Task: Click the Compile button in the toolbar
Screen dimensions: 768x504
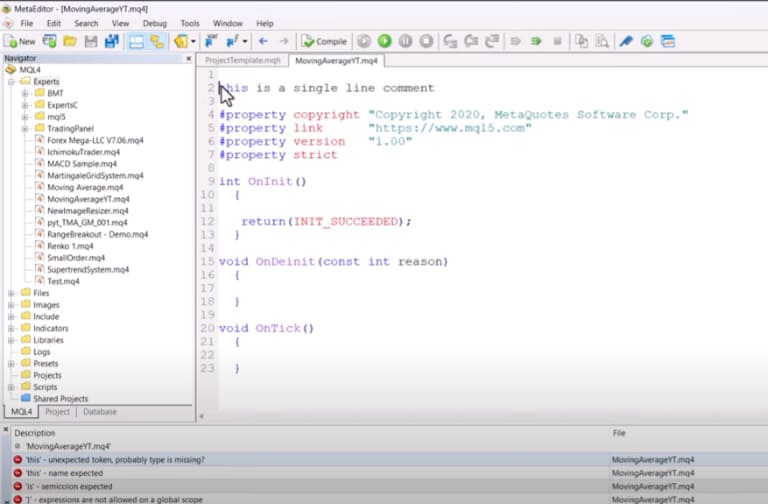Action: (325, 42)
